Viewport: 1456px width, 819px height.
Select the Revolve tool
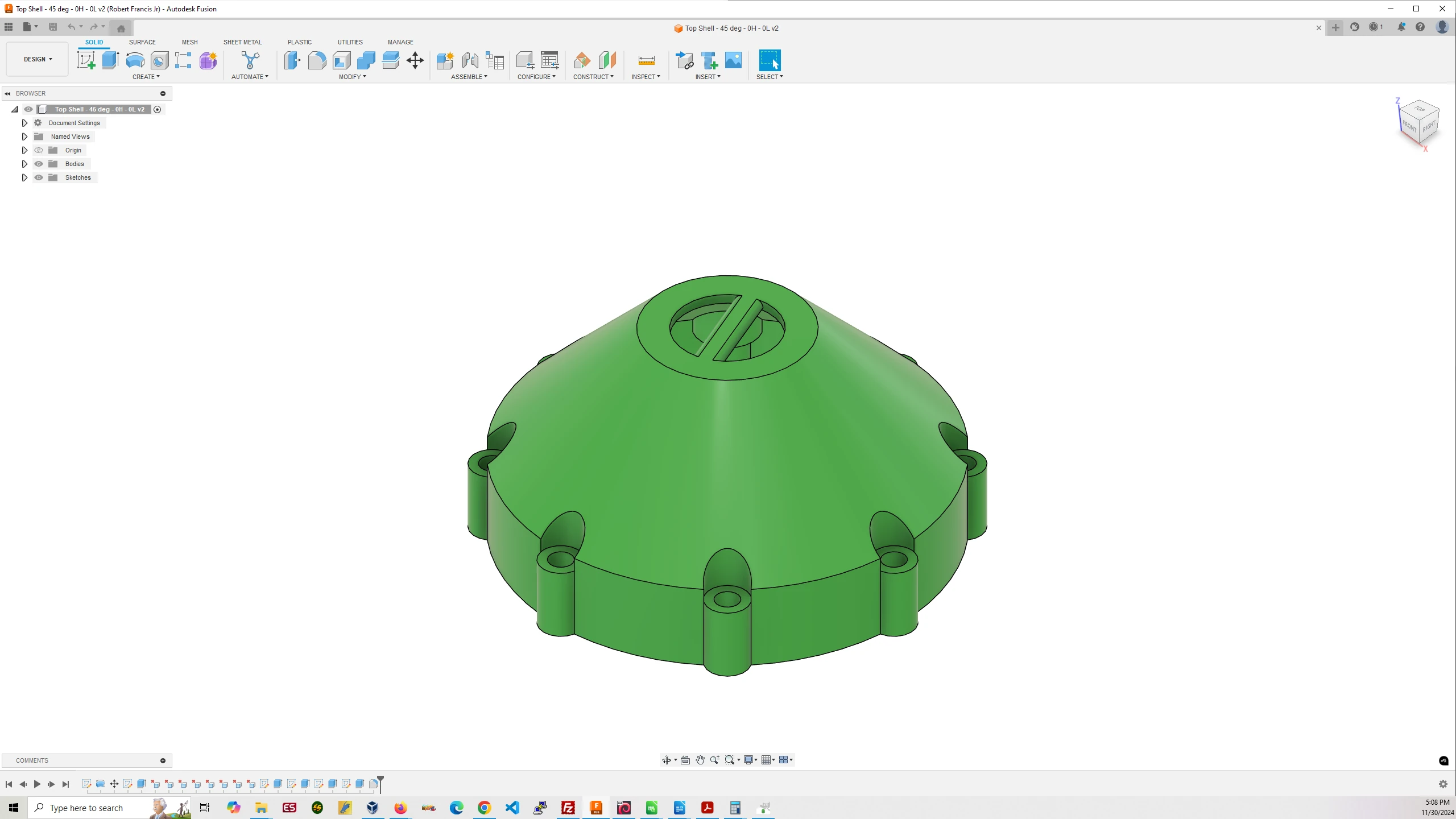pyautogui.click(x=135, y=60)
